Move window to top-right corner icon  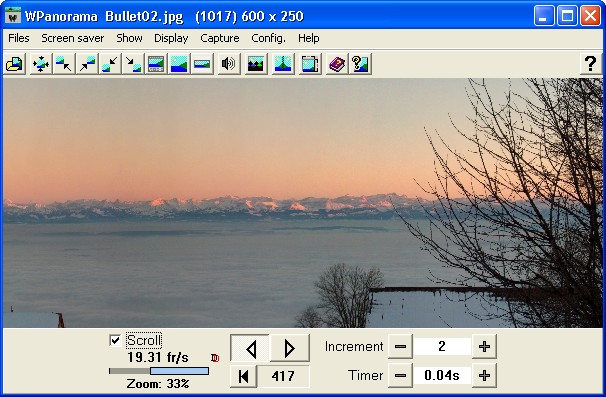pos(87,64)
